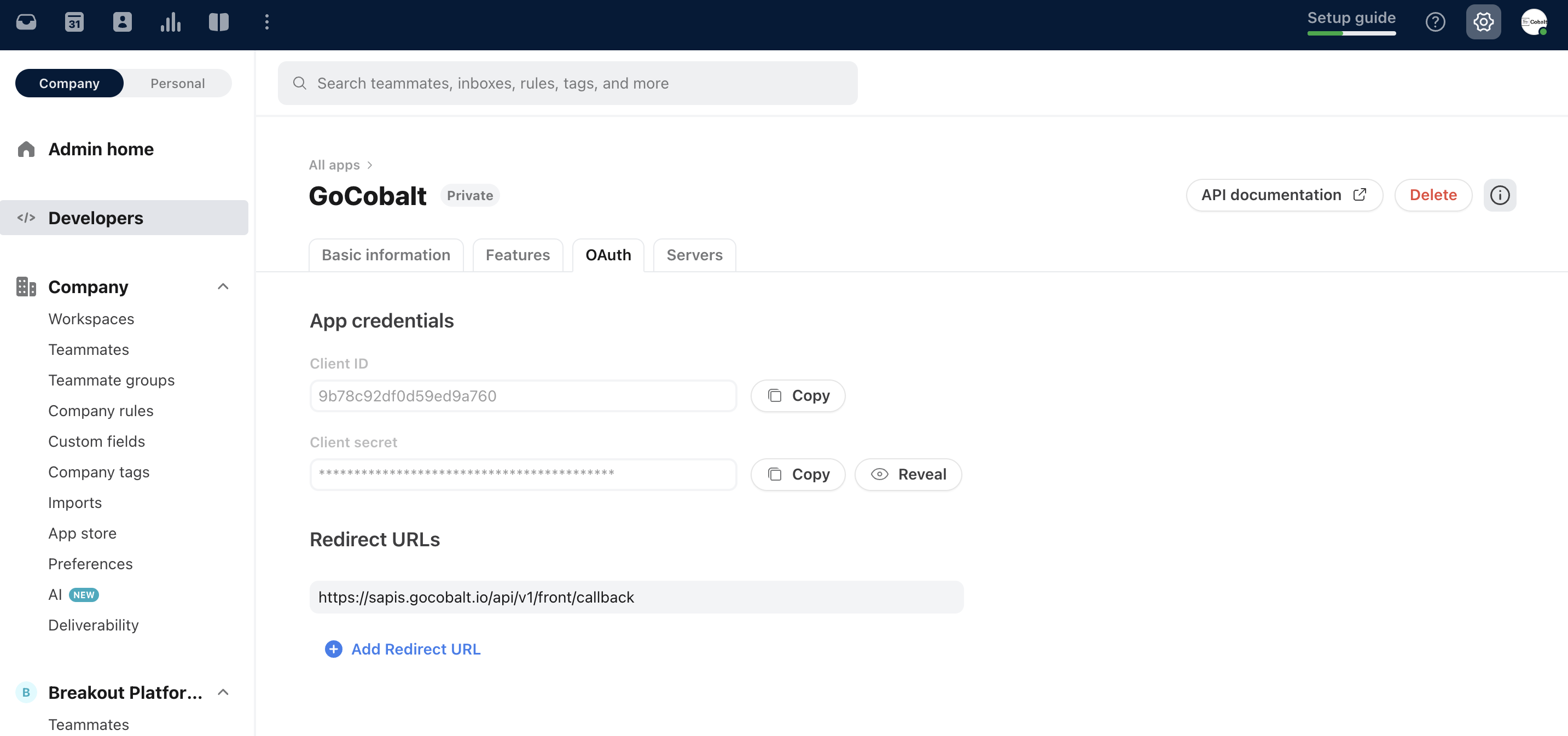The height and width of the screenshot is (736, 1568).
Task: Open the knowledge base book icon
Action: tap(218, 22)
